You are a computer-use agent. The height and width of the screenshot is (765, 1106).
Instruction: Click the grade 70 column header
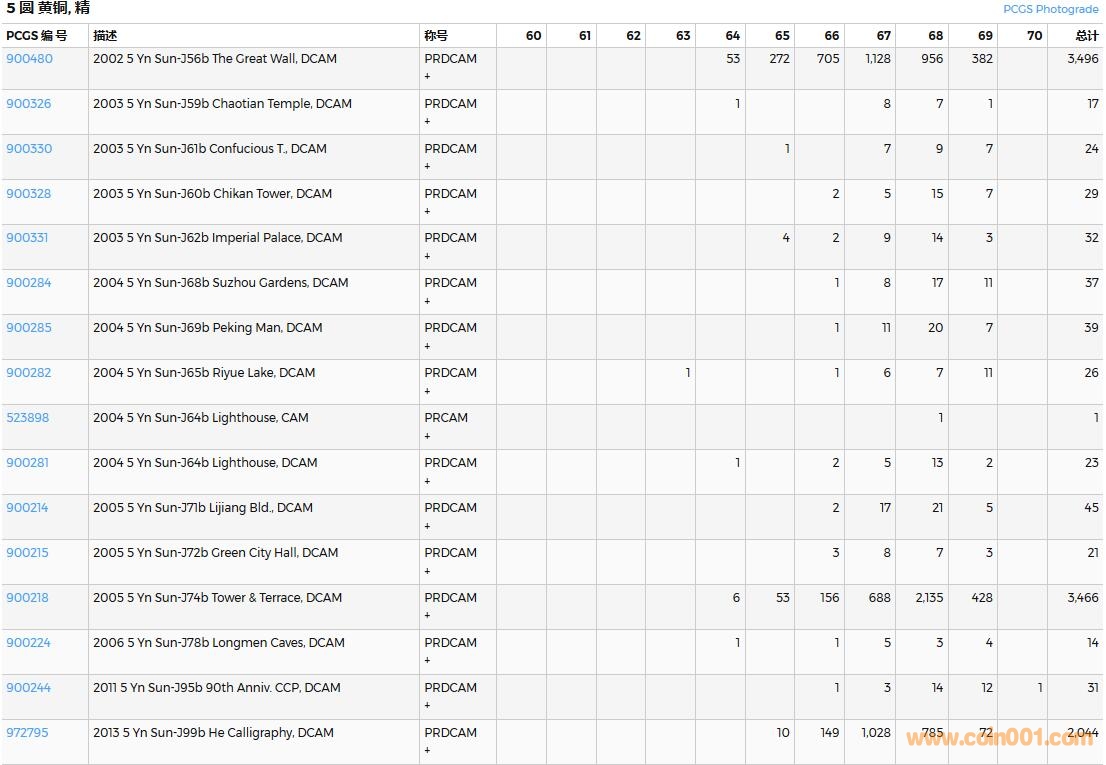[x=1034, y=36]
